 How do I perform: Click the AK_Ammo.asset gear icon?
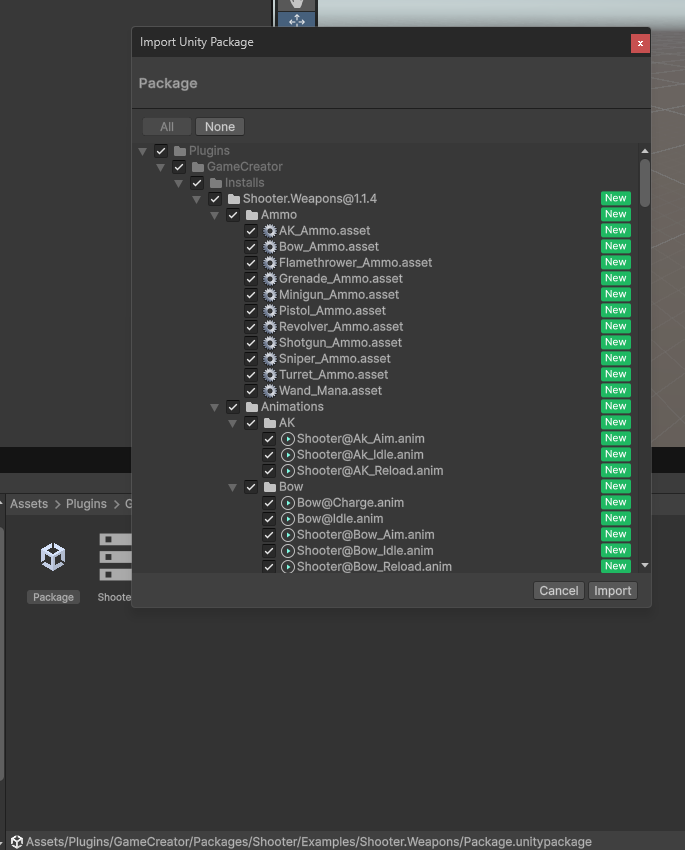(x=270, y=231)
